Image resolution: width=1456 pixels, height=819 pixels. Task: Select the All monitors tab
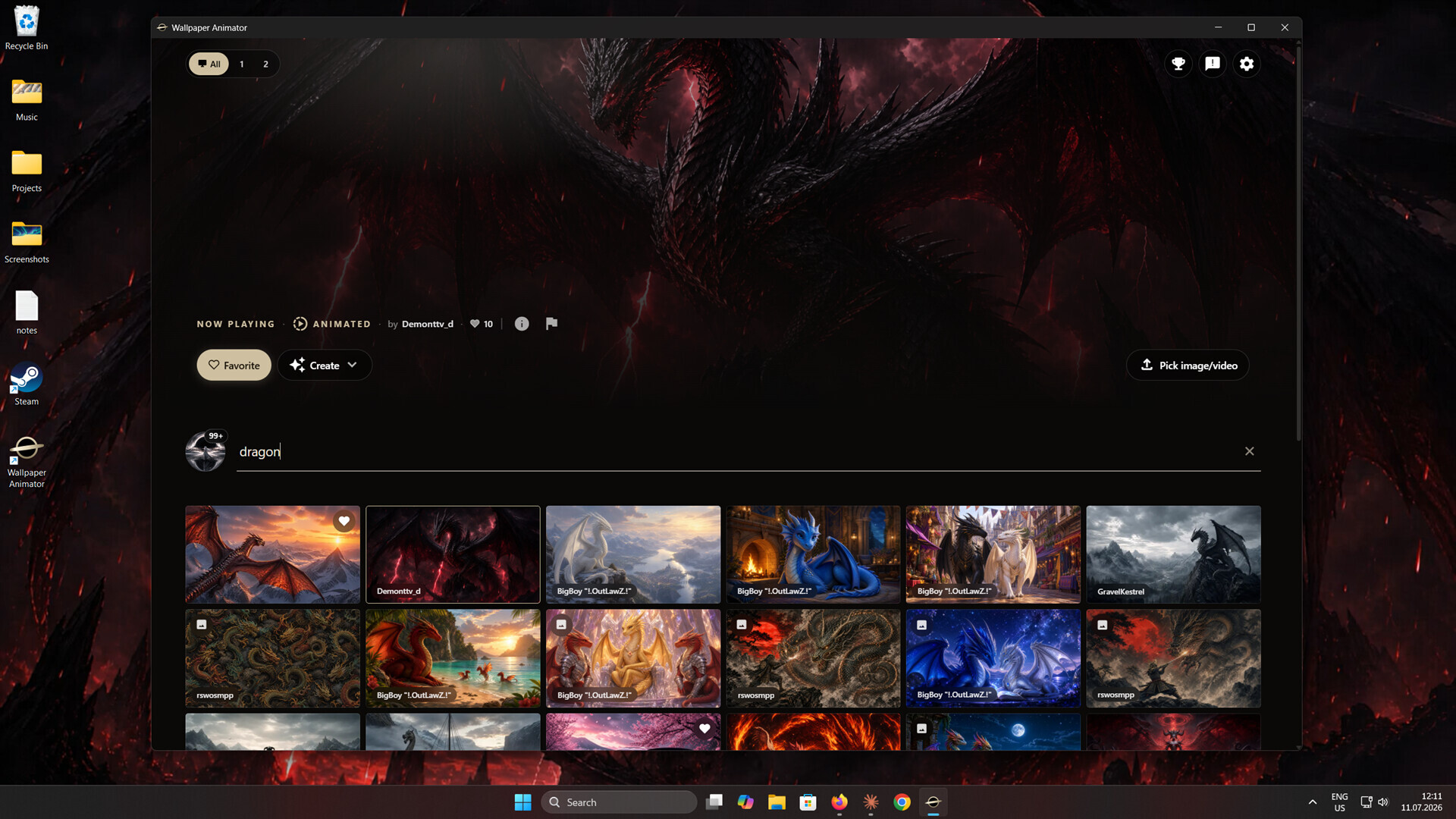point(209,64)
